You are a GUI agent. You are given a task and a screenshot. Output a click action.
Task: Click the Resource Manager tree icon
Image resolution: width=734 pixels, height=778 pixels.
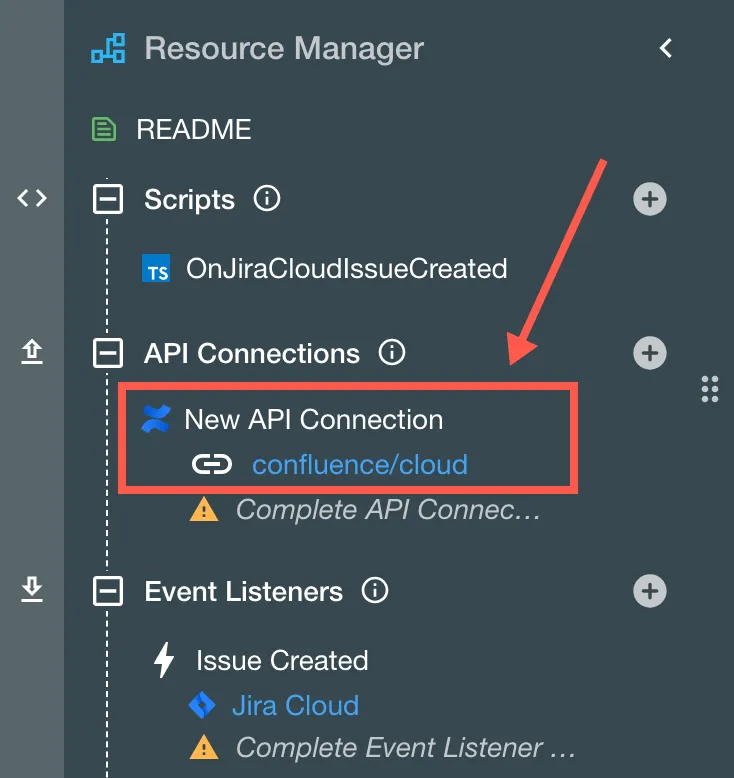tap(108, 49)
